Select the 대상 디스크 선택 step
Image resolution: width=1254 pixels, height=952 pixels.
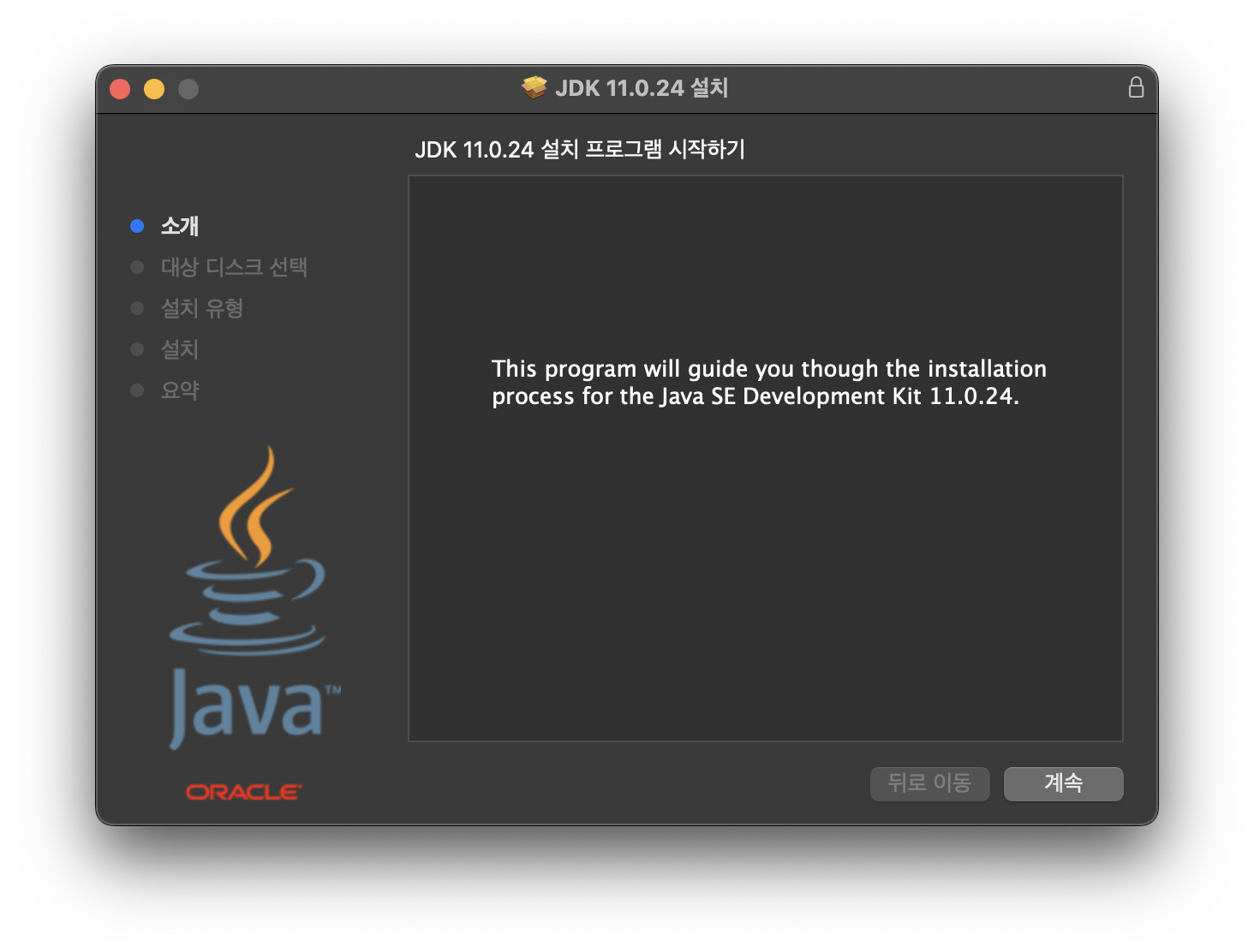[x=234, y=267]
